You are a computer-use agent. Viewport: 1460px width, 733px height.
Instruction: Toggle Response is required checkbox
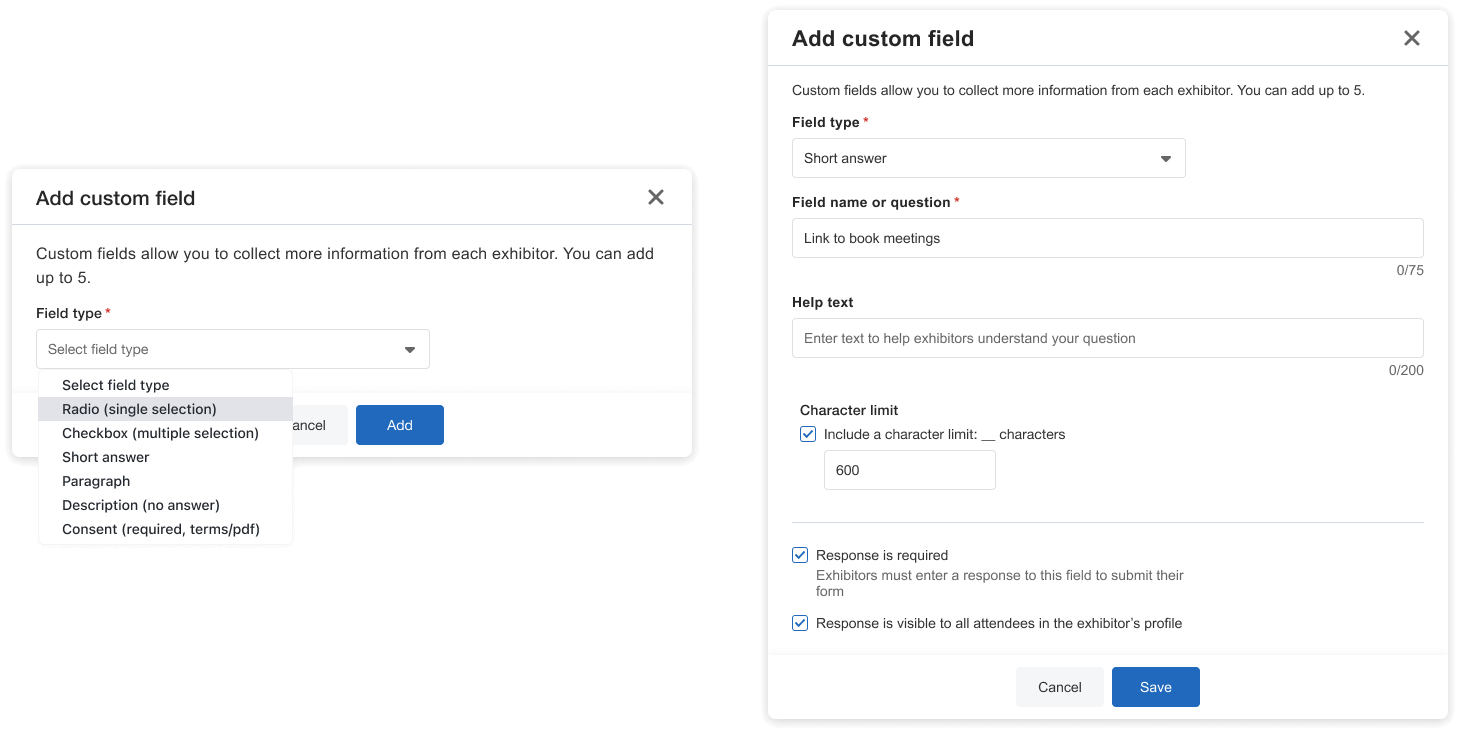(x=800, y=555)
